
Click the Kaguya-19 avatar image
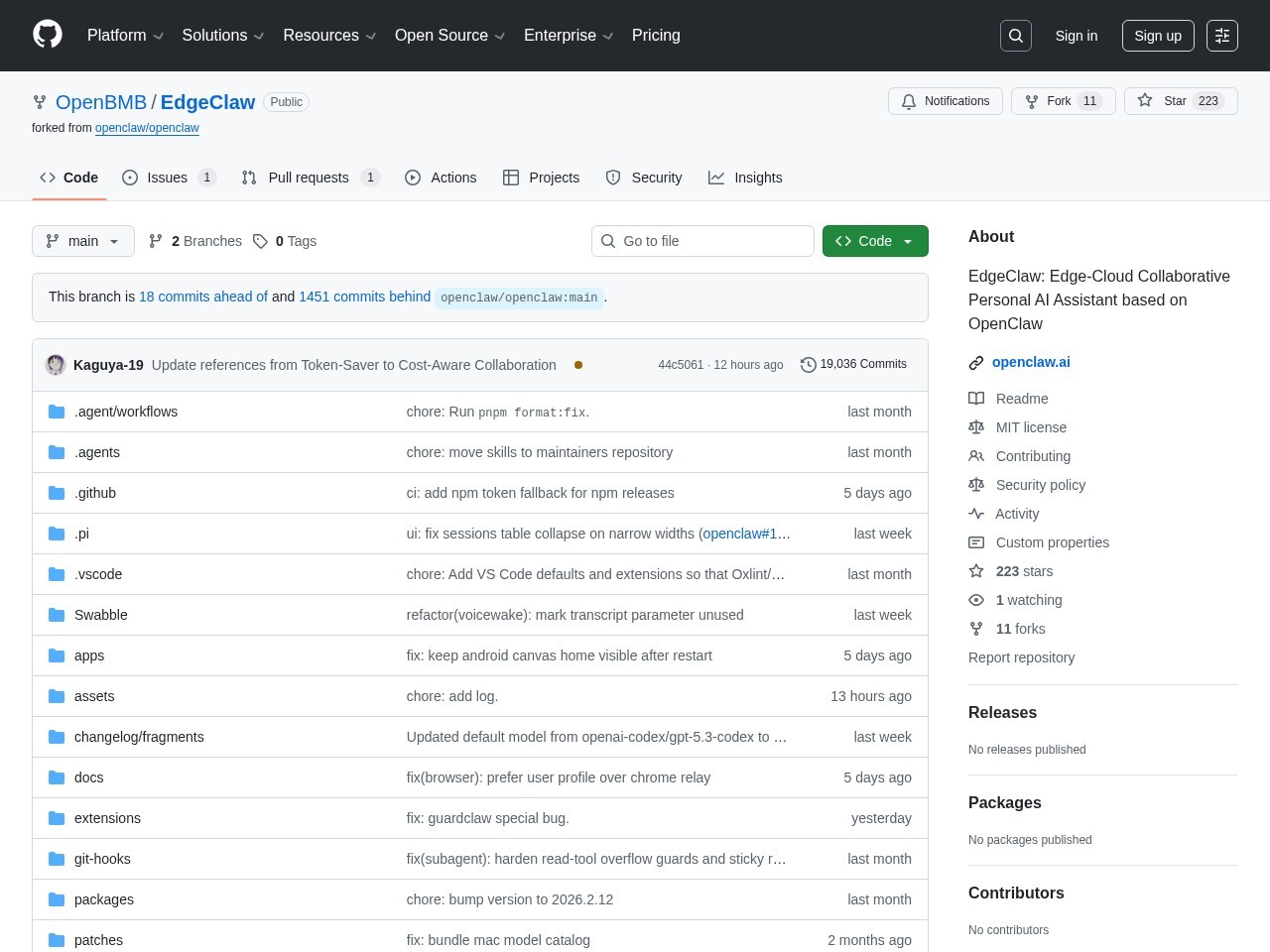[56, 365]
